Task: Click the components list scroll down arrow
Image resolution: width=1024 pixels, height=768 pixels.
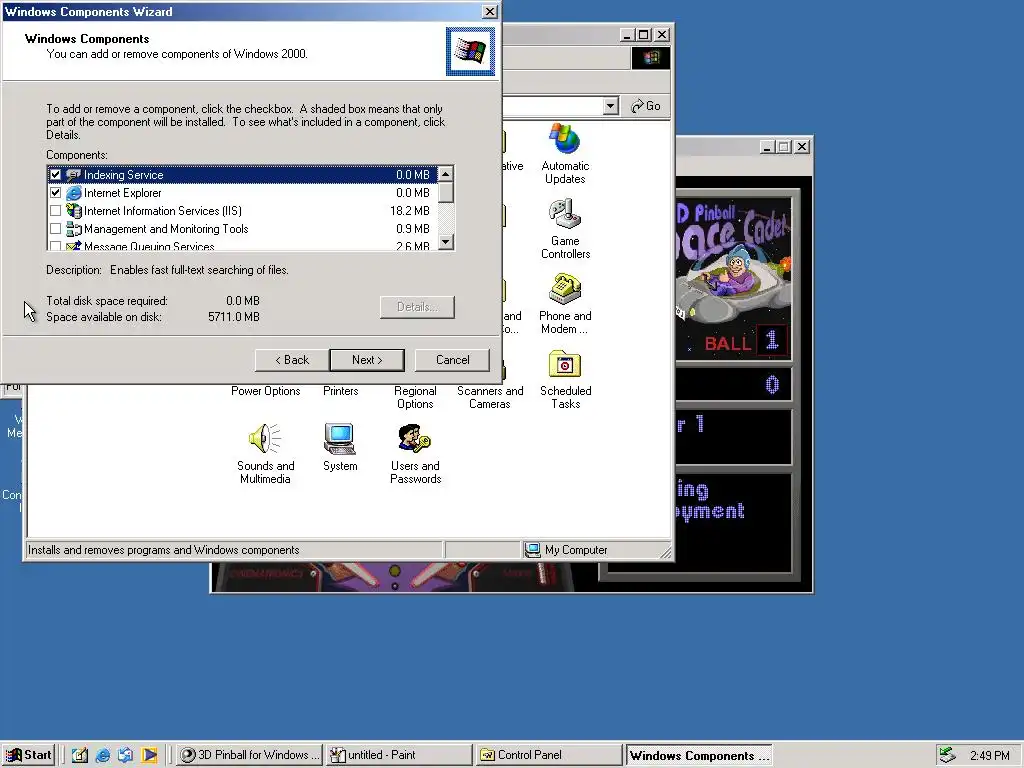Action: pos(446,242)
